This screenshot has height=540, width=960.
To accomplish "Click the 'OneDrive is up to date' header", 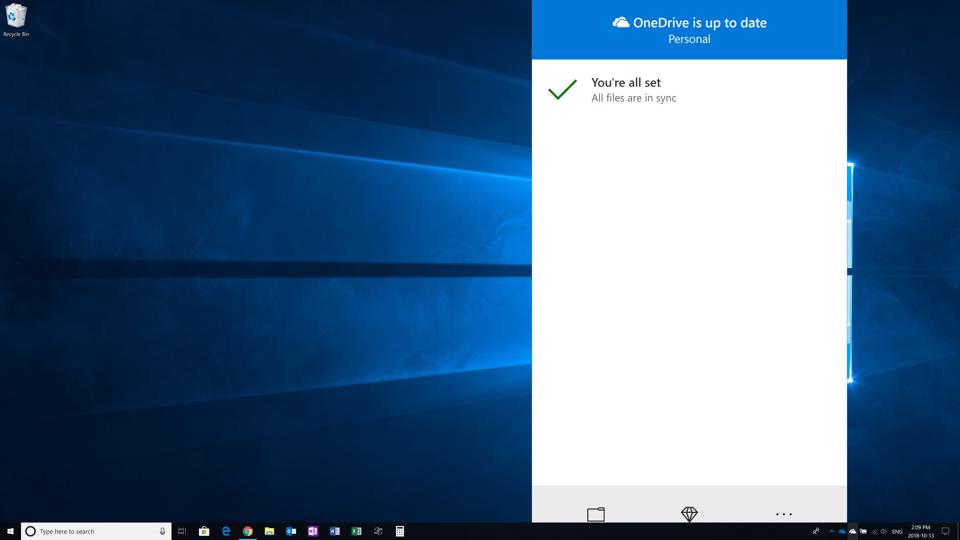I will click(700, 23).
